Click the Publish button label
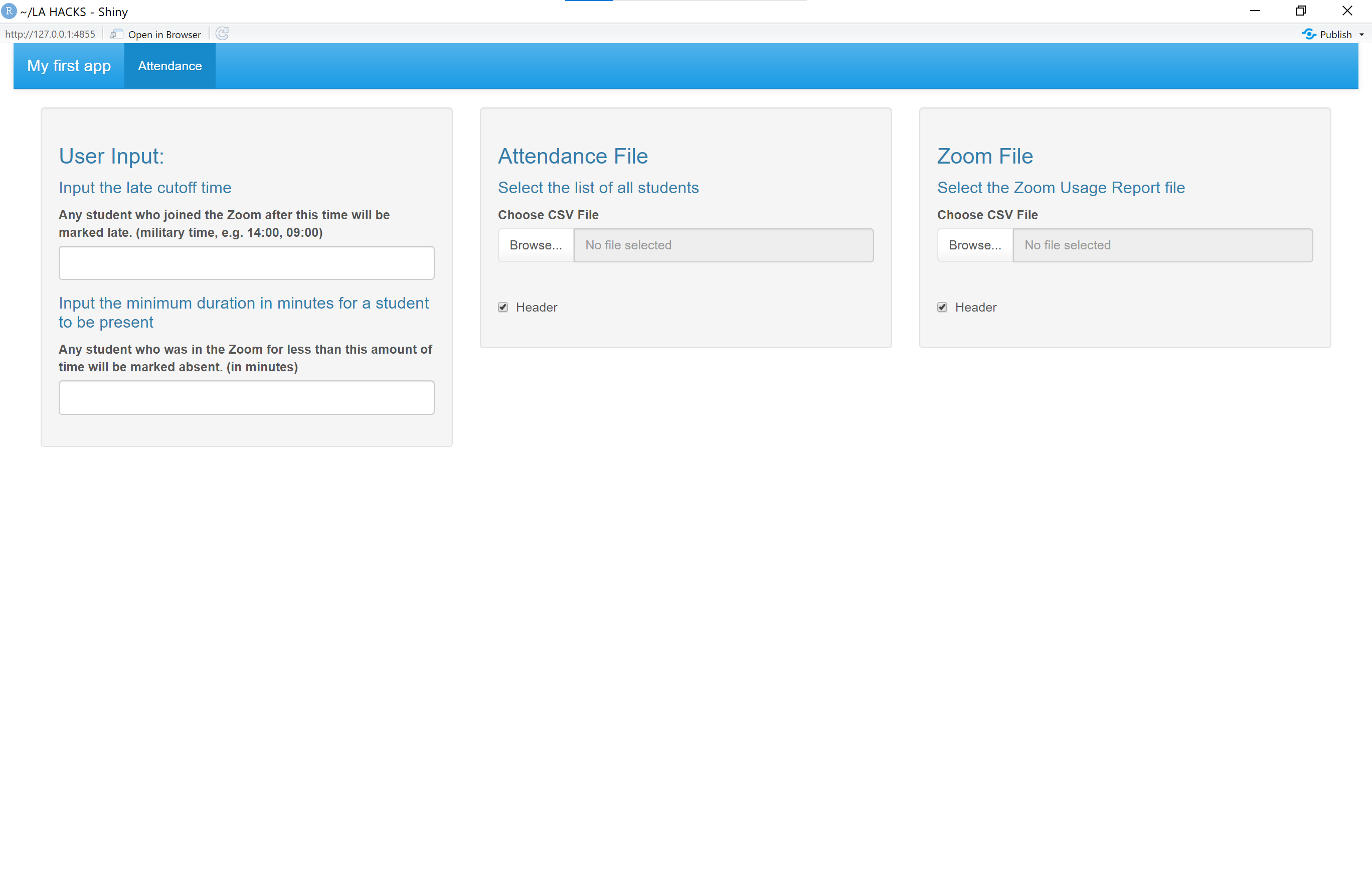The height and width of the screenshot is (875, 1372). 1335,35
